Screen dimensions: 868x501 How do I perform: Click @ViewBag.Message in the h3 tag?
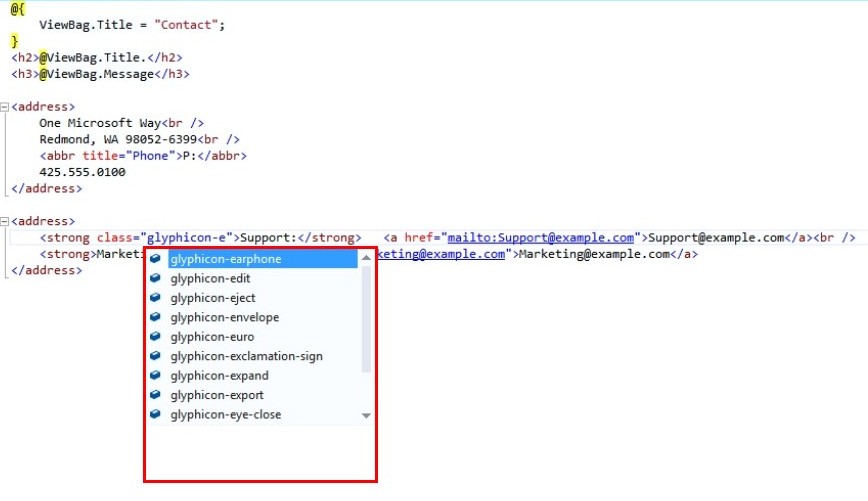(x=96, y=74)
